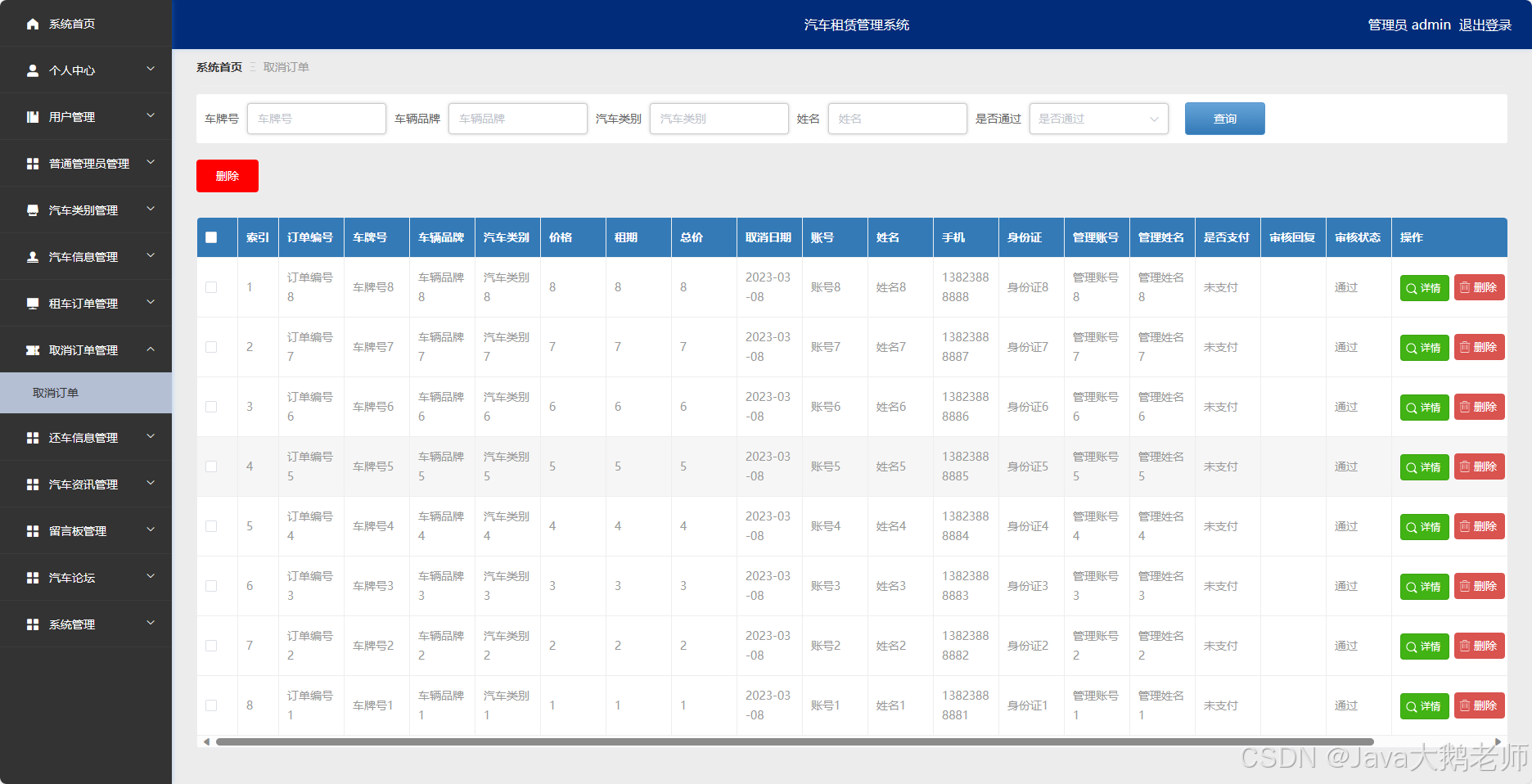This screenshot has height=784, width=1532.
Task: Delete the 账号8 row
Action: click(1479, 287)
